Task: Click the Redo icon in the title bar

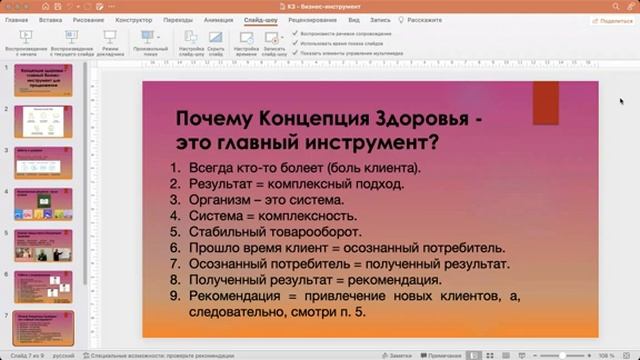Action: [87, 7]
